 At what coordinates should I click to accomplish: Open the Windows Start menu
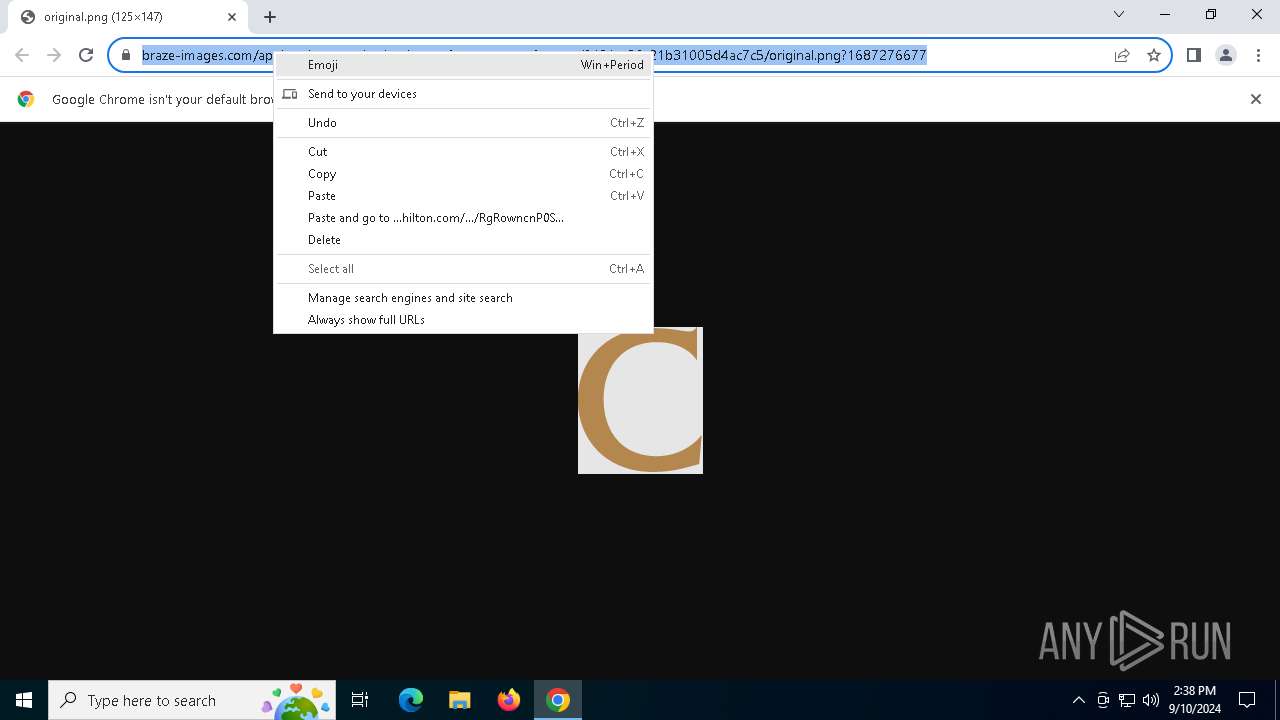point(24,700)
